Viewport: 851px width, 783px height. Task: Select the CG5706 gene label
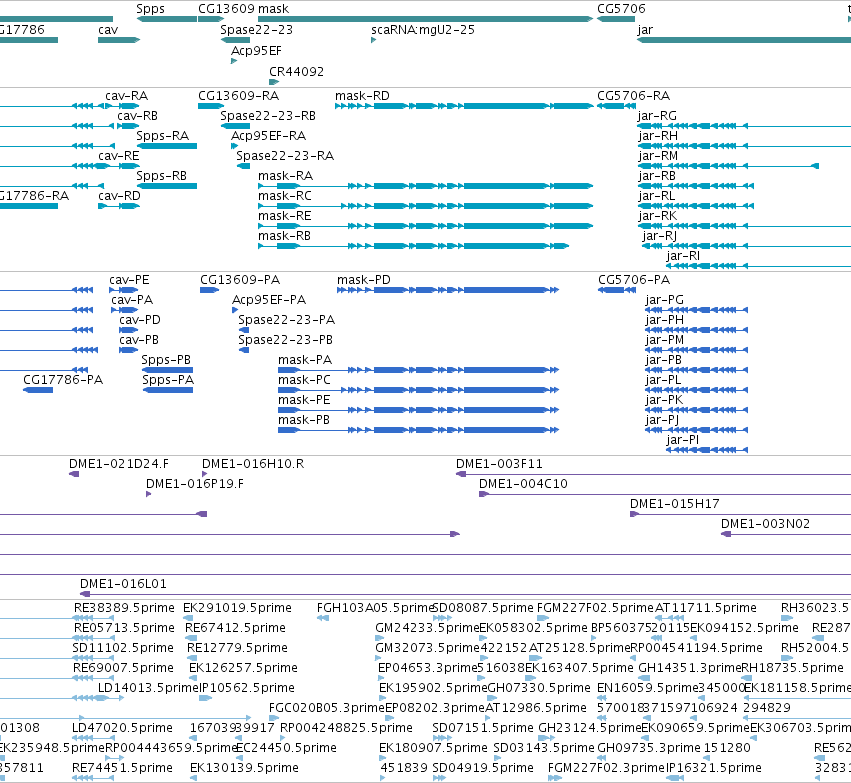click(621, 9)
